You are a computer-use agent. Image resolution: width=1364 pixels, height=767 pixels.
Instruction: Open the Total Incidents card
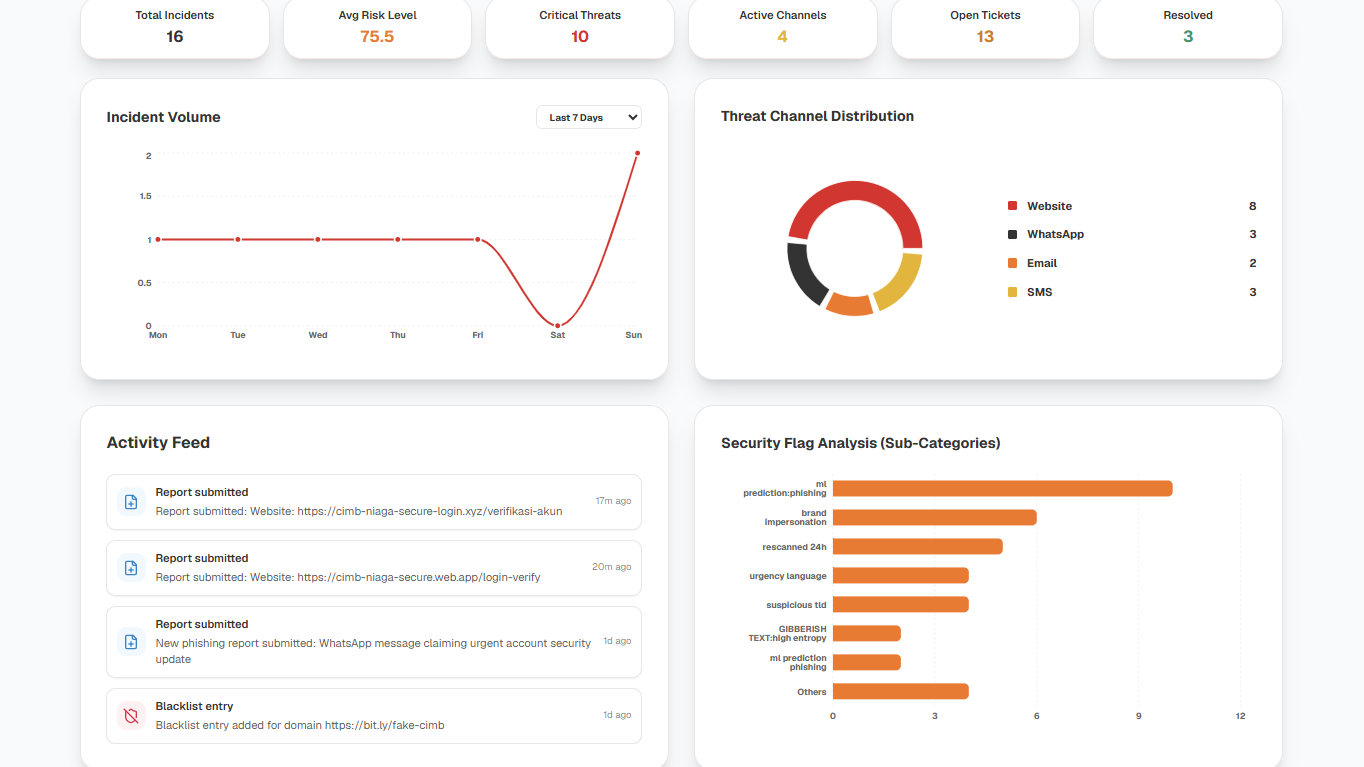[175, 28]
